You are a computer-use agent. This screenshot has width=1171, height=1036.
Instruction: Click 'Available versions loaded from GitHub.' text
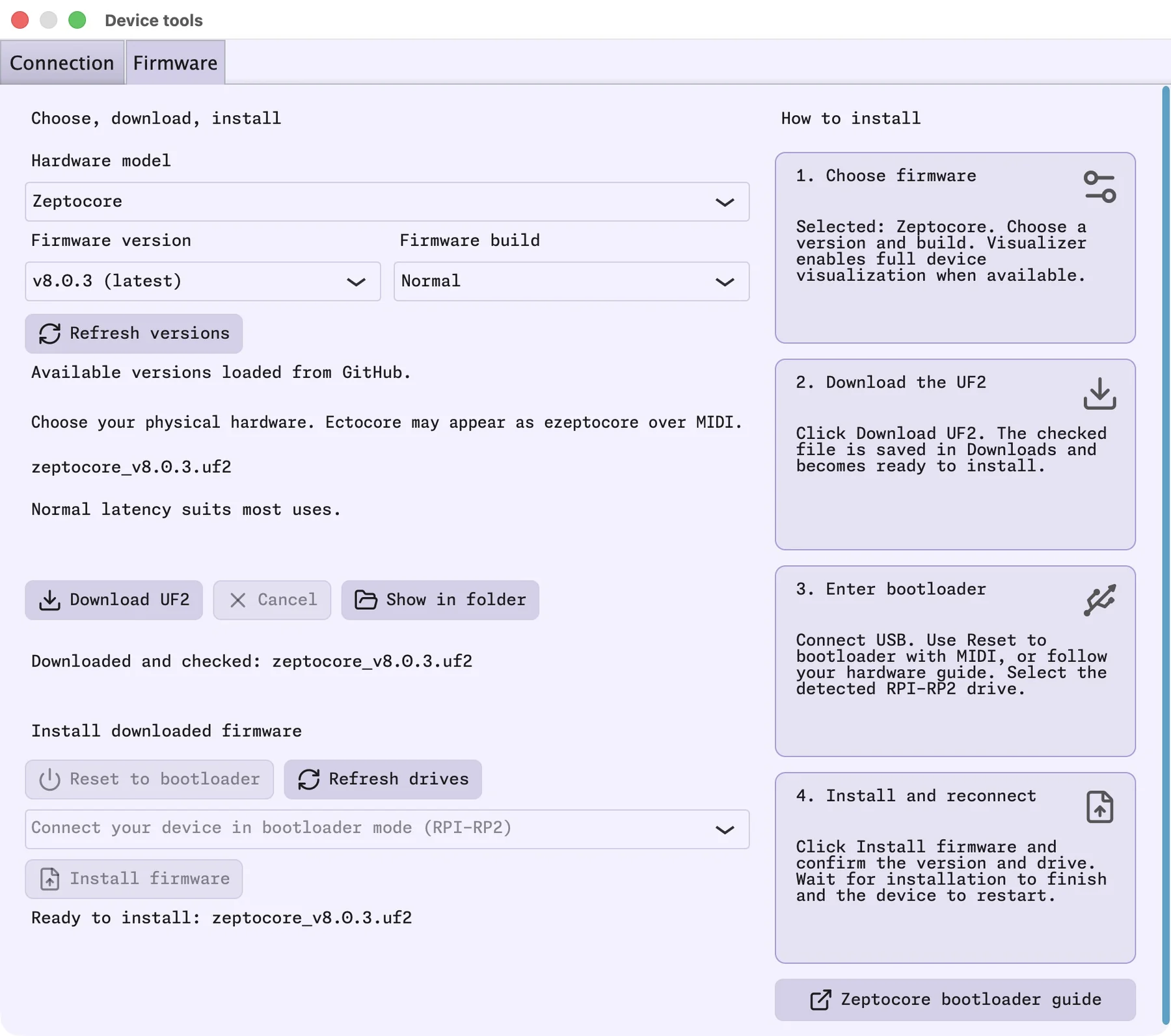coord(221,373)
